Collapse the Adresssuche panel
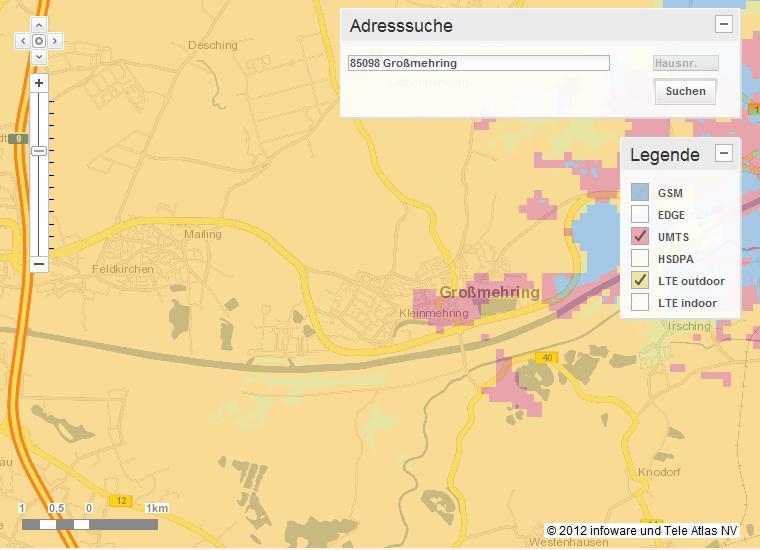The width and height of the screenshot is (760, 550). coord(724,25)
